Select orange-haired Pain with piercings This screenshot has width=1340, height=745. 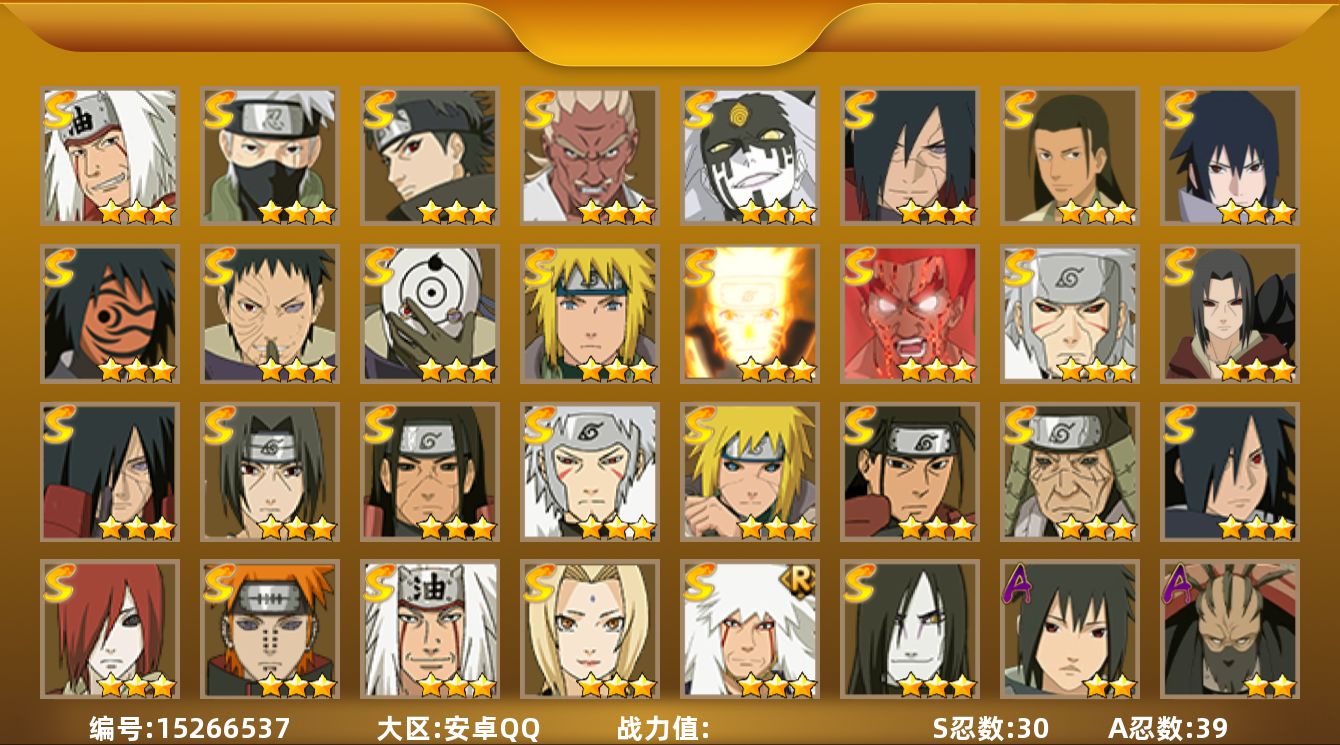pos(270,629)
